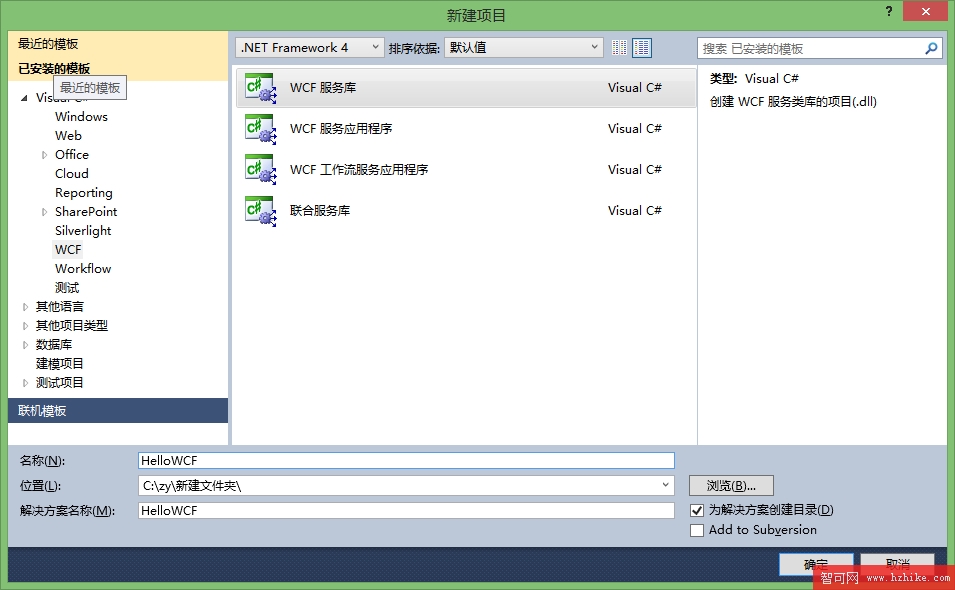
Task: Collapse the Visual C# tree node
Action: click(x=24, y=97)
